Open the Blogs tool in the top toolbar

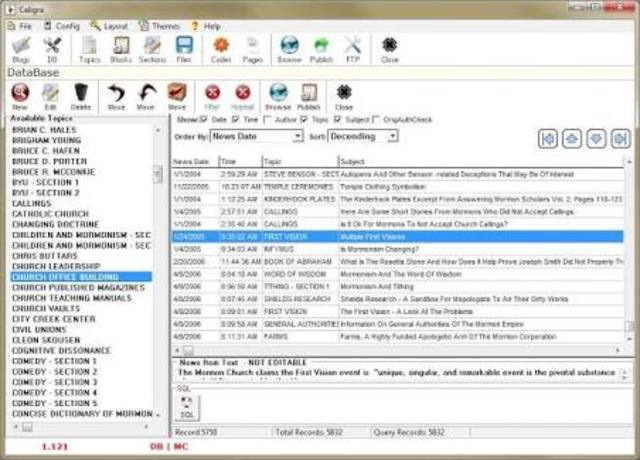point(21,50)
